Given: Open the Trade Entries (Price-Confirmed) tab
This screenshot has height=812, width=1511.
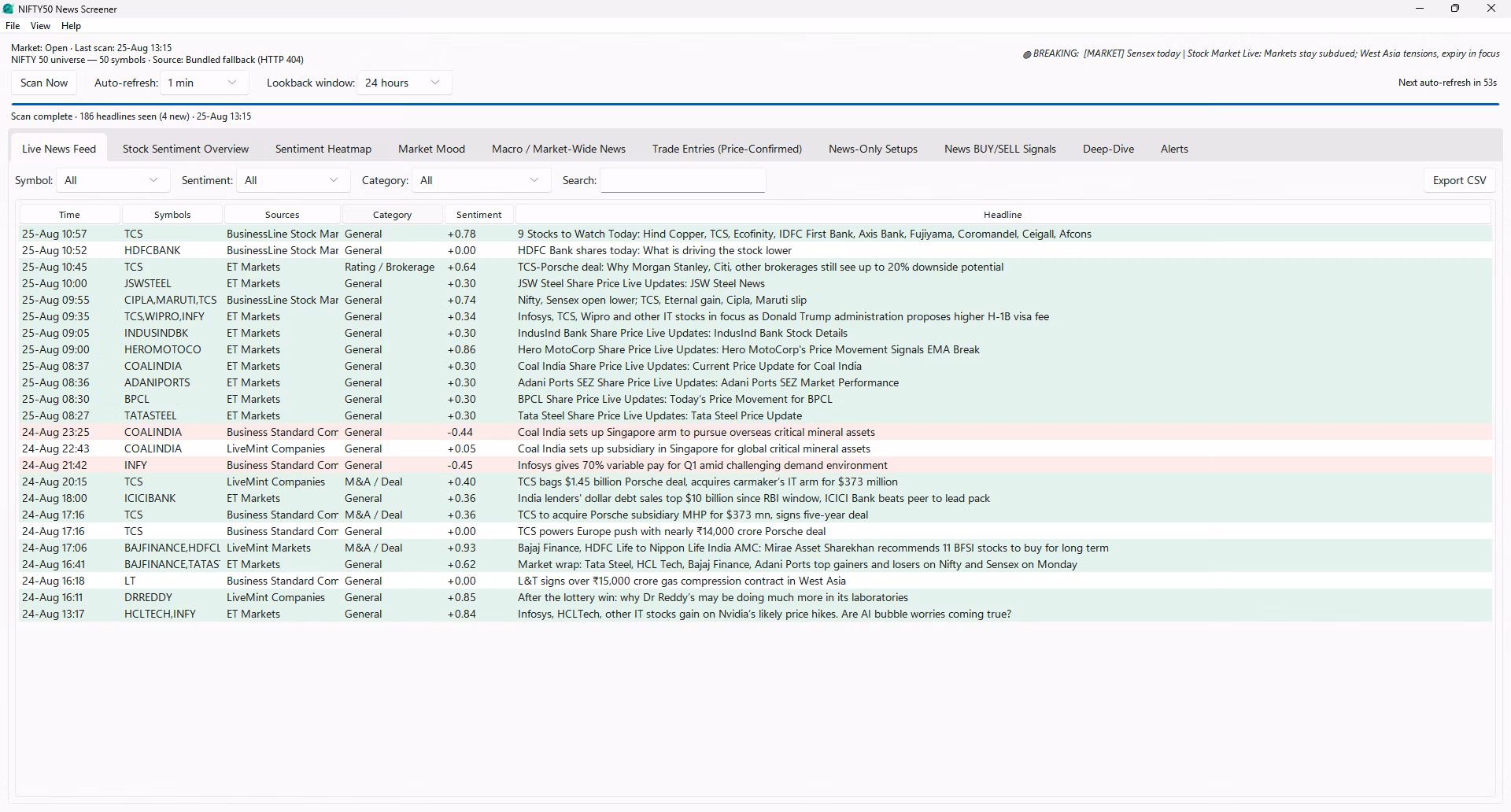Looking at the screenshot, I should coord(727,149).
